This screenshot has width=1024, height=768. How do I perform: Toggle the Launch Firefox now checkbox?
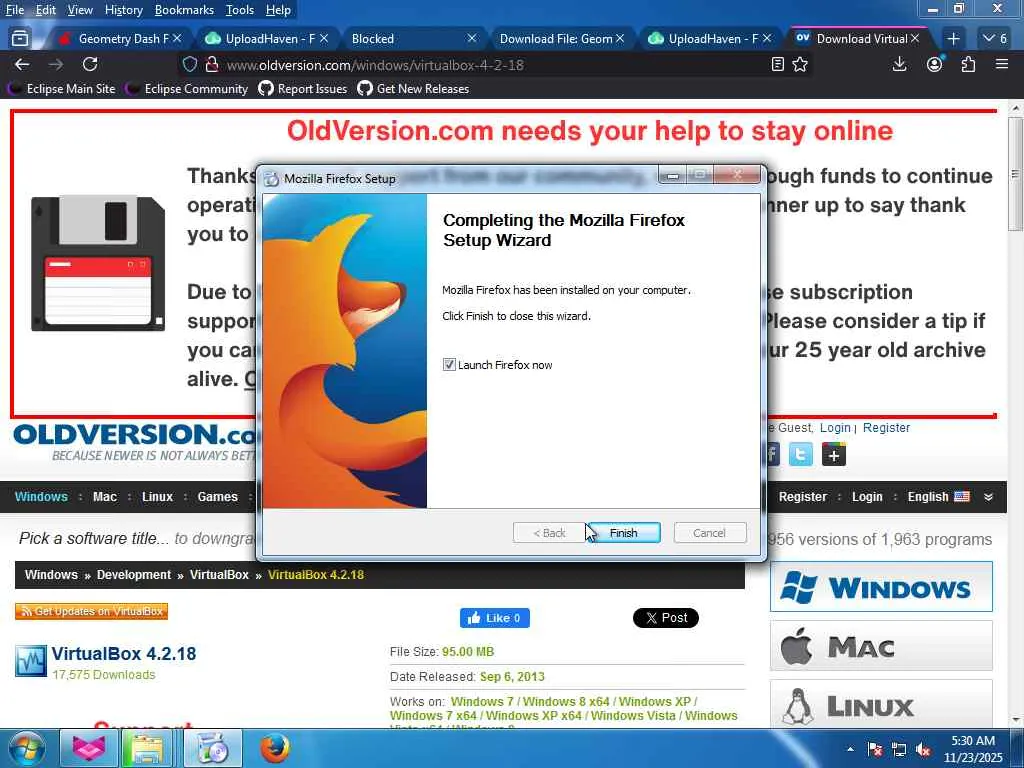449,364
